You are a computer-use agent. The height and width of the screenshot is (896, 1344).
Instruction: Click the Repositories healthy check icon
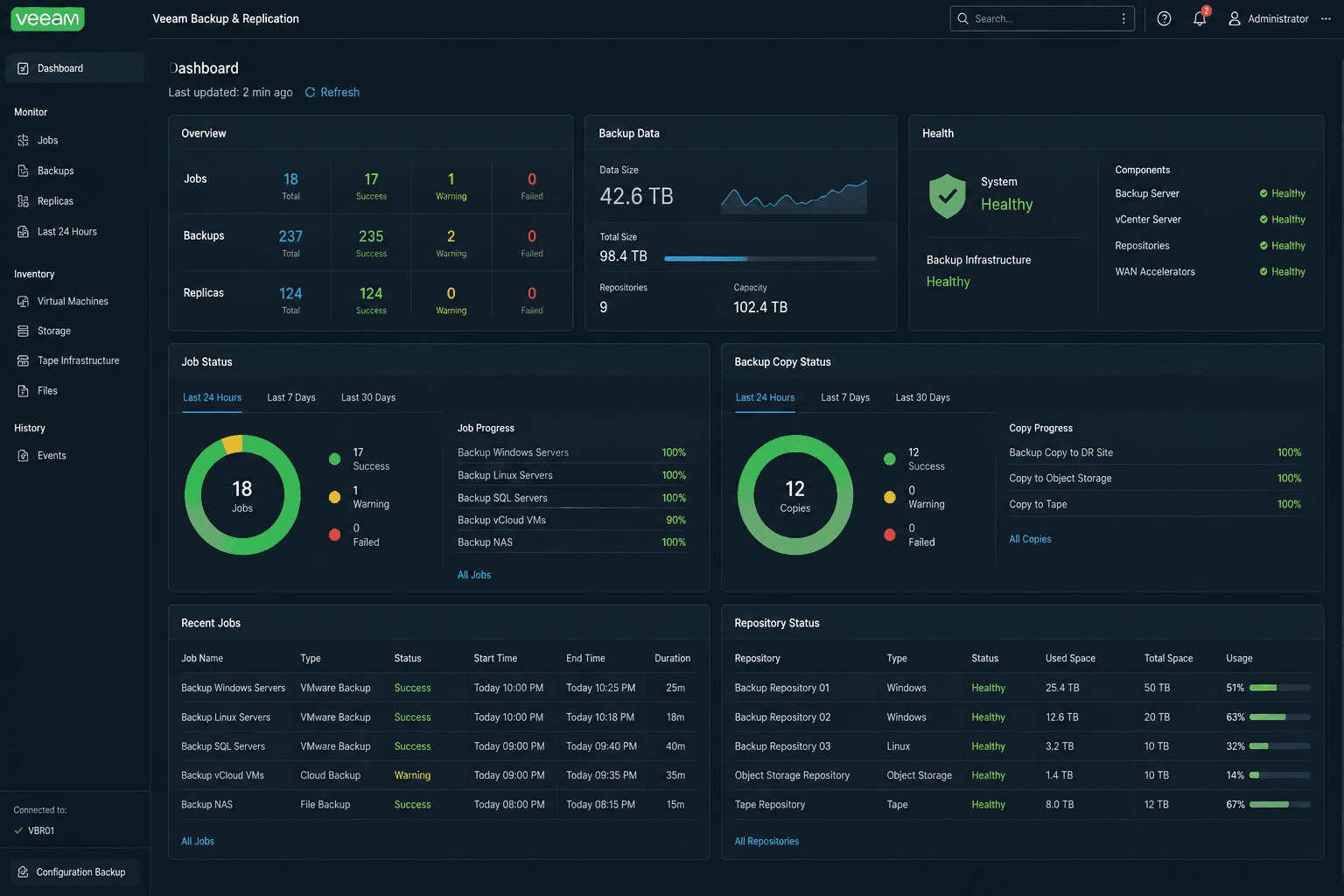pos(1263,246)
